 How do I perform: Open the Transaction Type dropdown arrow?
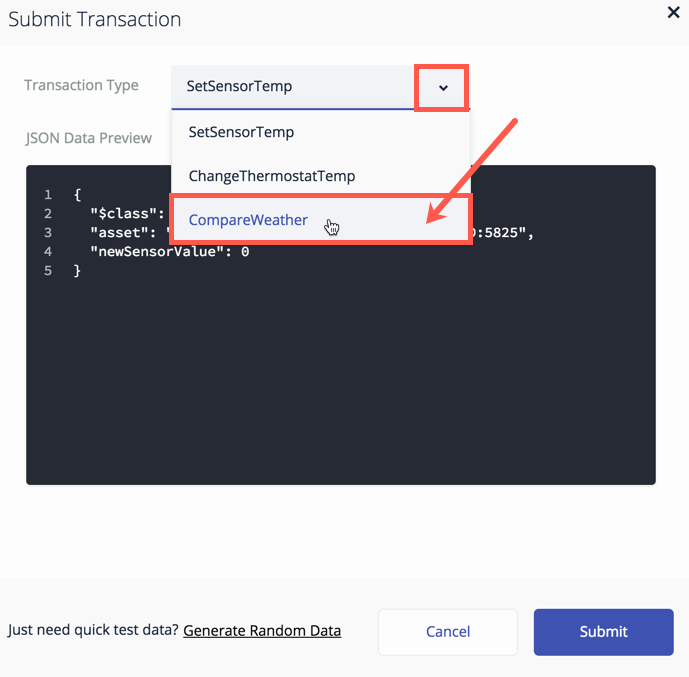[x=443, y=87]
